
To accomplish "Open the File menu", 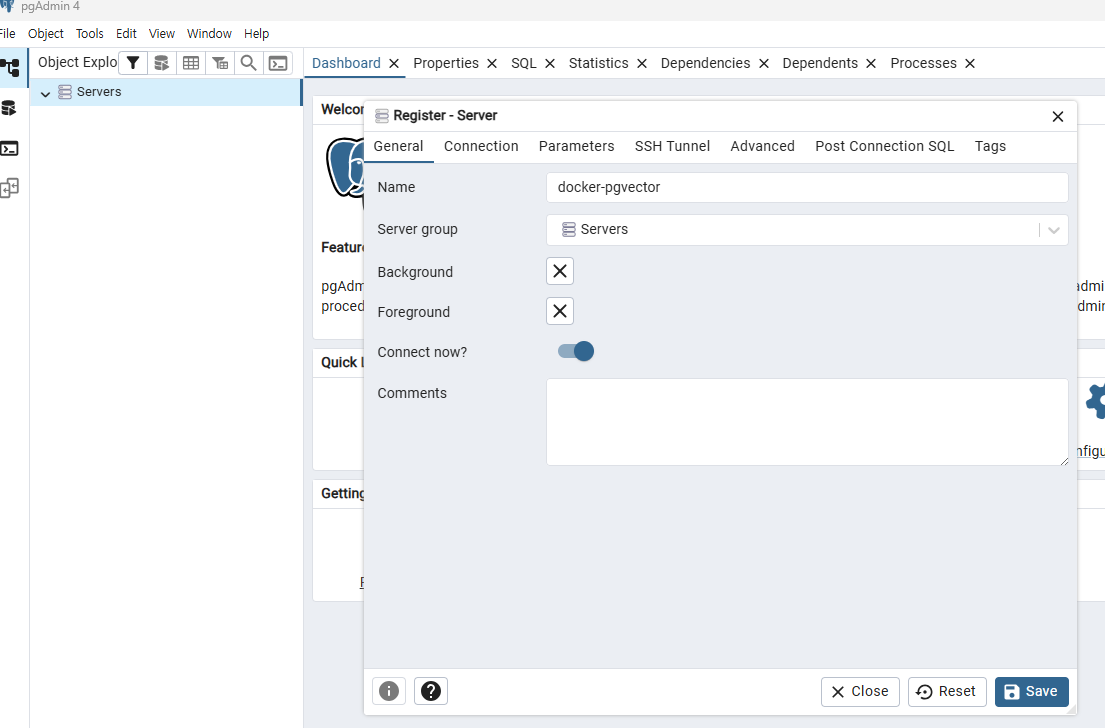I will [x=8, y=34].
